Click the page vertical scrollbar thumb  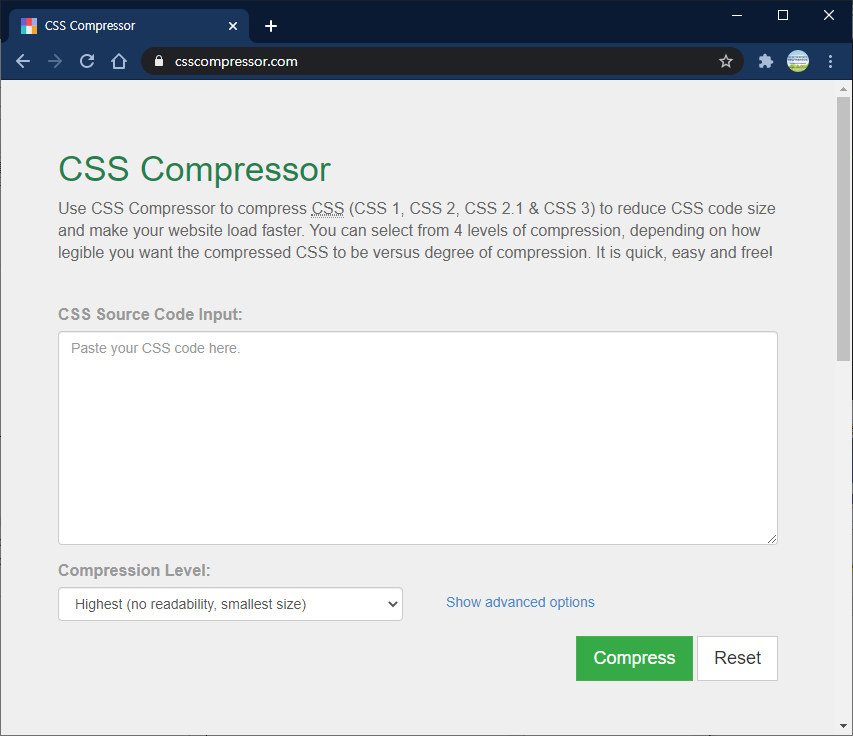tap(843, 228)
